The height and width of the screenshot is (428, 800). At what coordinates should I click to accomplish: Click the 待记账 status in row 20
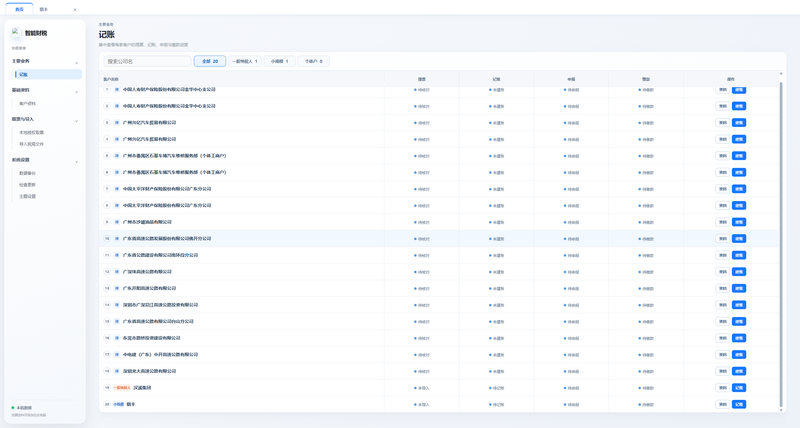coord(498,405)
